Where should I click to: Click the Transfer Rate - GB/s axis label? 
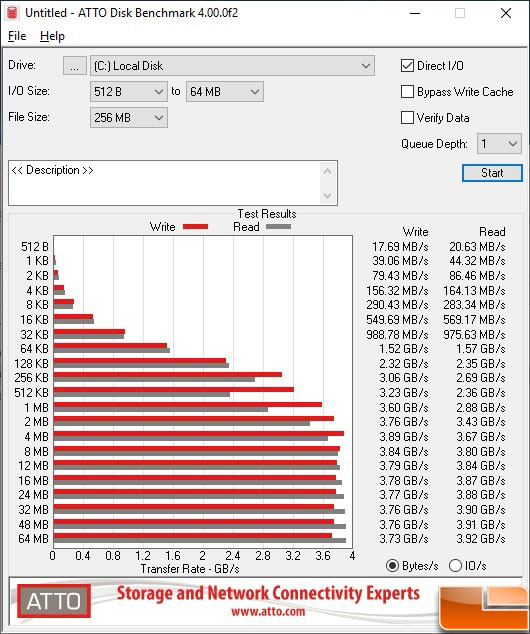(x=190, y=569)
